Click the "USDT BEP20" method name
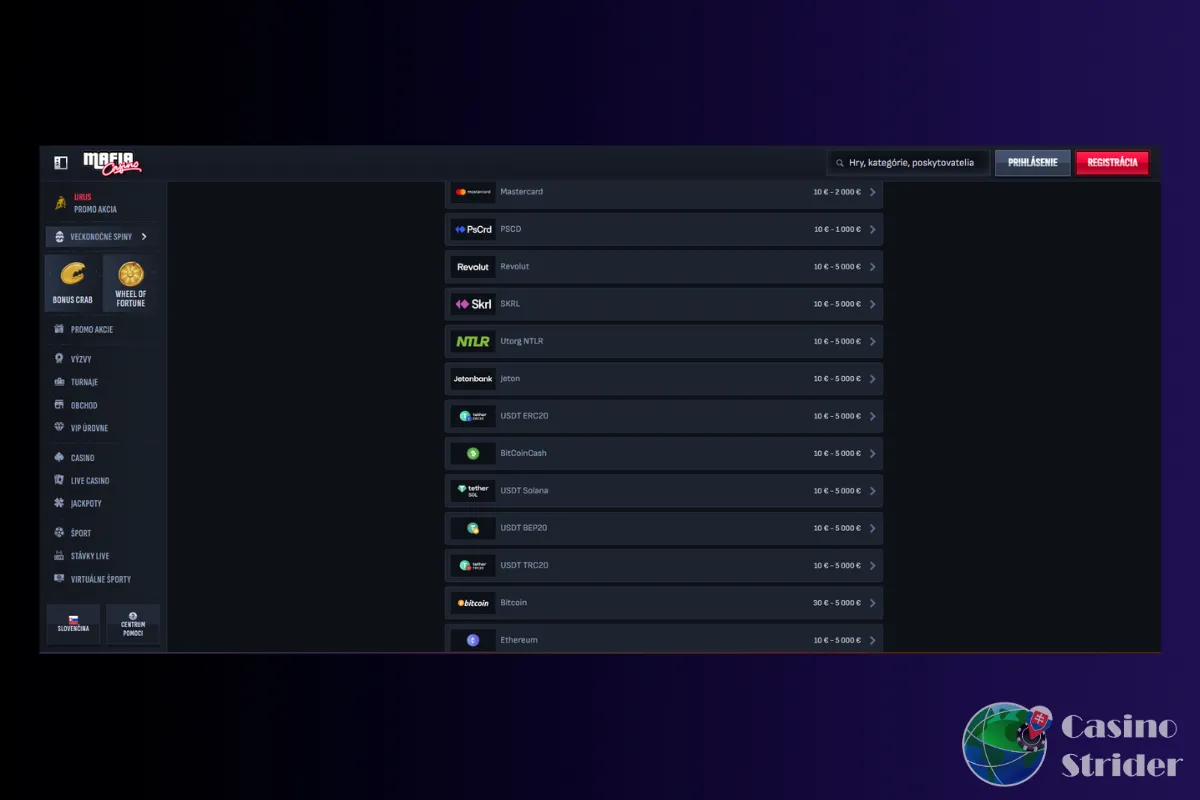Image resolution: width=1200 pixels, height=800 pixels. click(524, 528)
